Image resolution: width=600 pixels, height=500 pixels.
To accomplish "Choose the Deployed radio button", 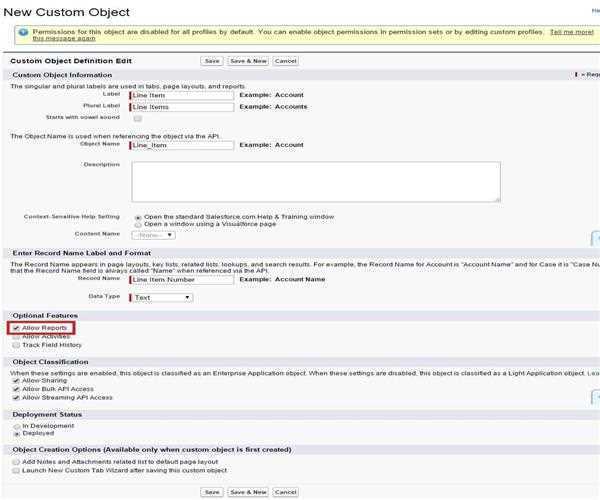I will pos(15,435).
